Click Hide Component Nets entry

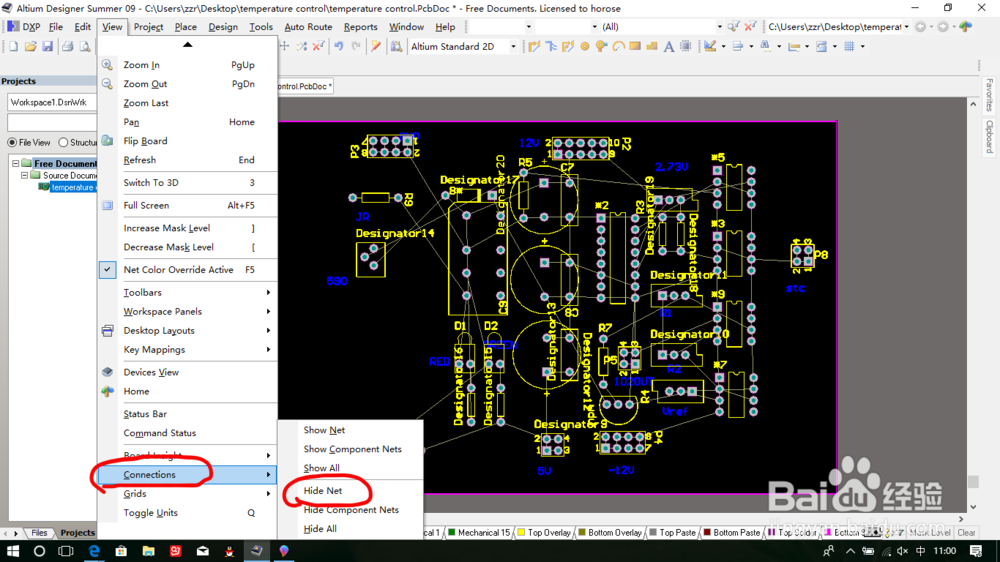pyautogui.click(x=351, y=510)
